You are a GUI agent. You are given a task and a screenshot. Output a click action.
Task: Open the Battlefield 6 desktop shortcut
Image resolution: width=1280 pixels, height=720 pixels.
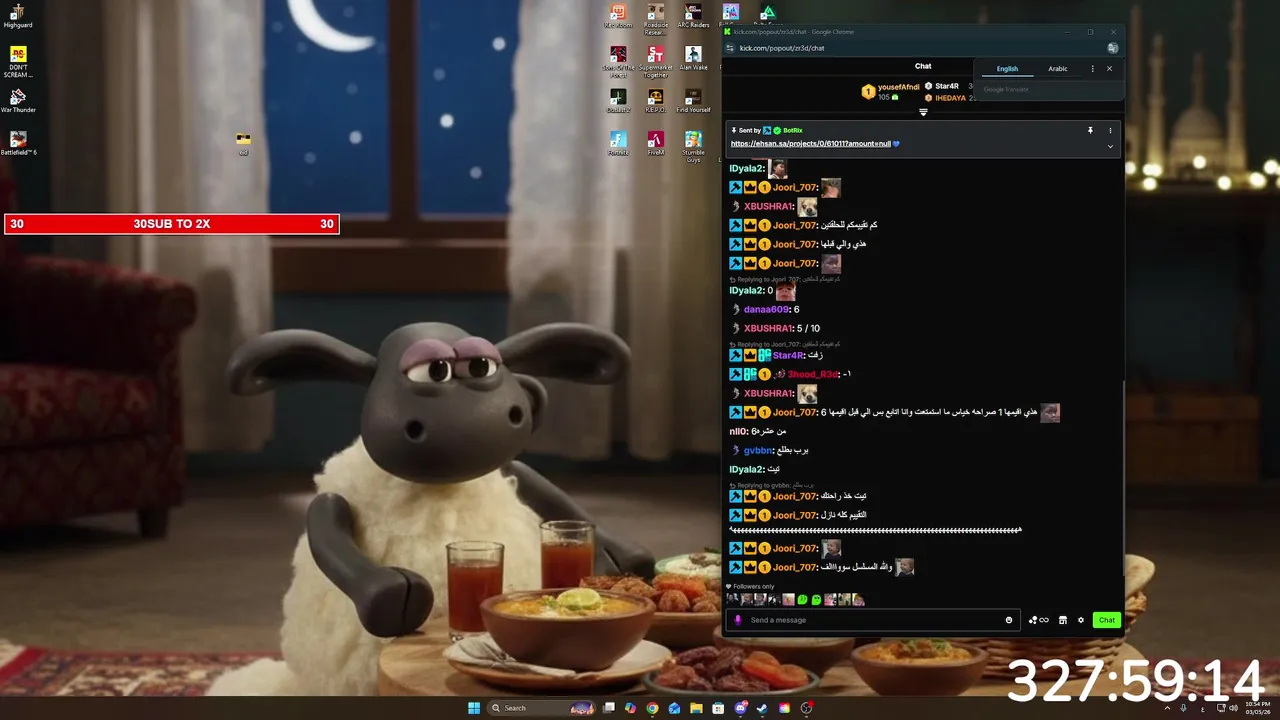tap(18, 143)
